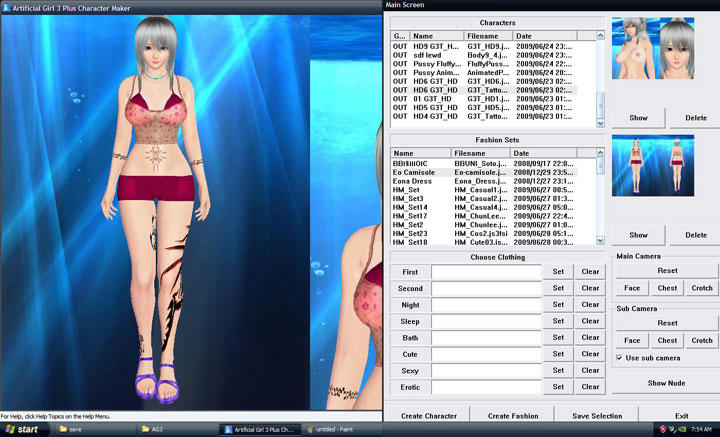This screenshot has width=720, height=437.
Task: Click the First clothing input field
Action: 486,272
